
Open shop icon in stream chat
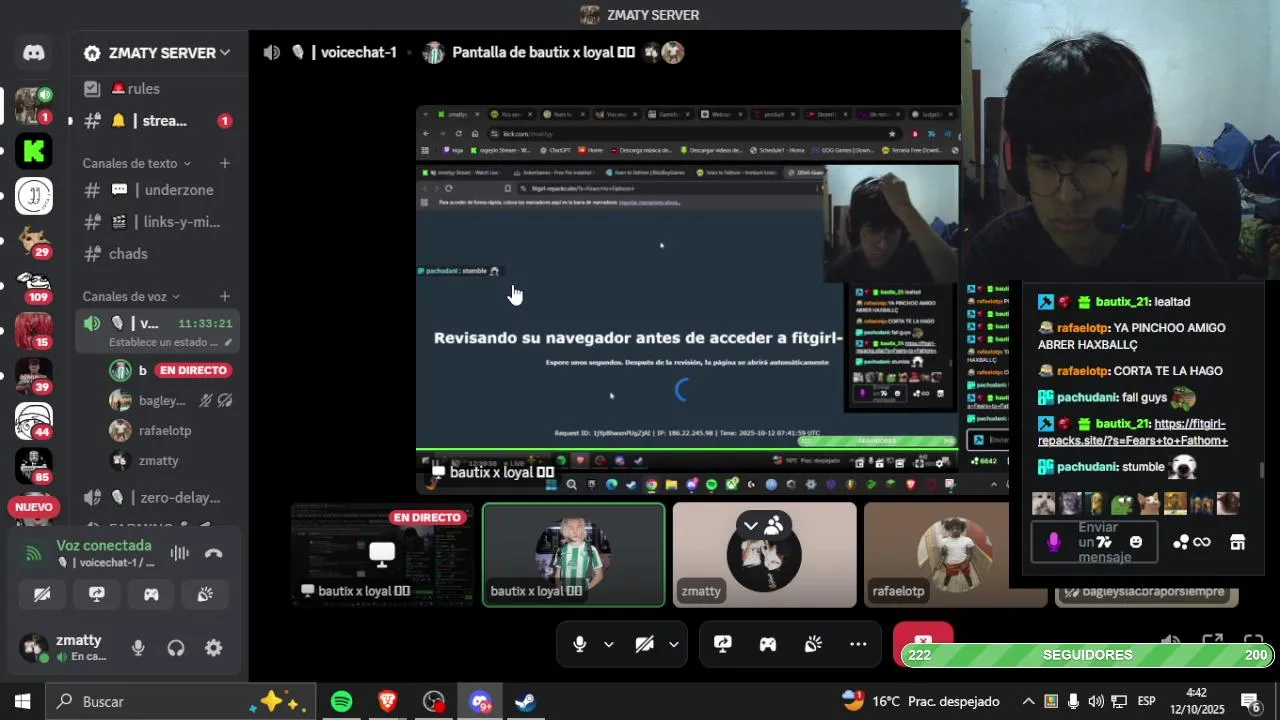1237,542
